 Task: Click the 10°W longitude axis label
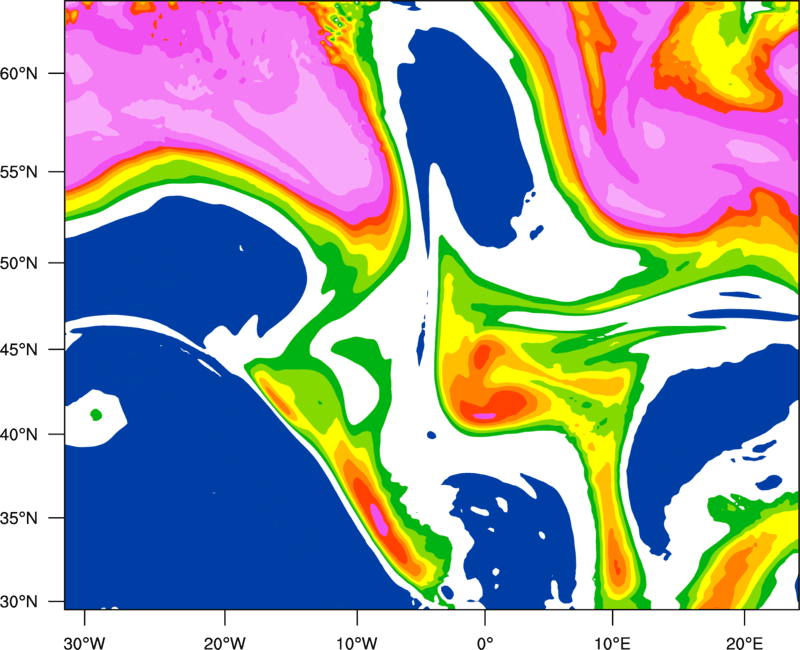(x=357, y=643)
